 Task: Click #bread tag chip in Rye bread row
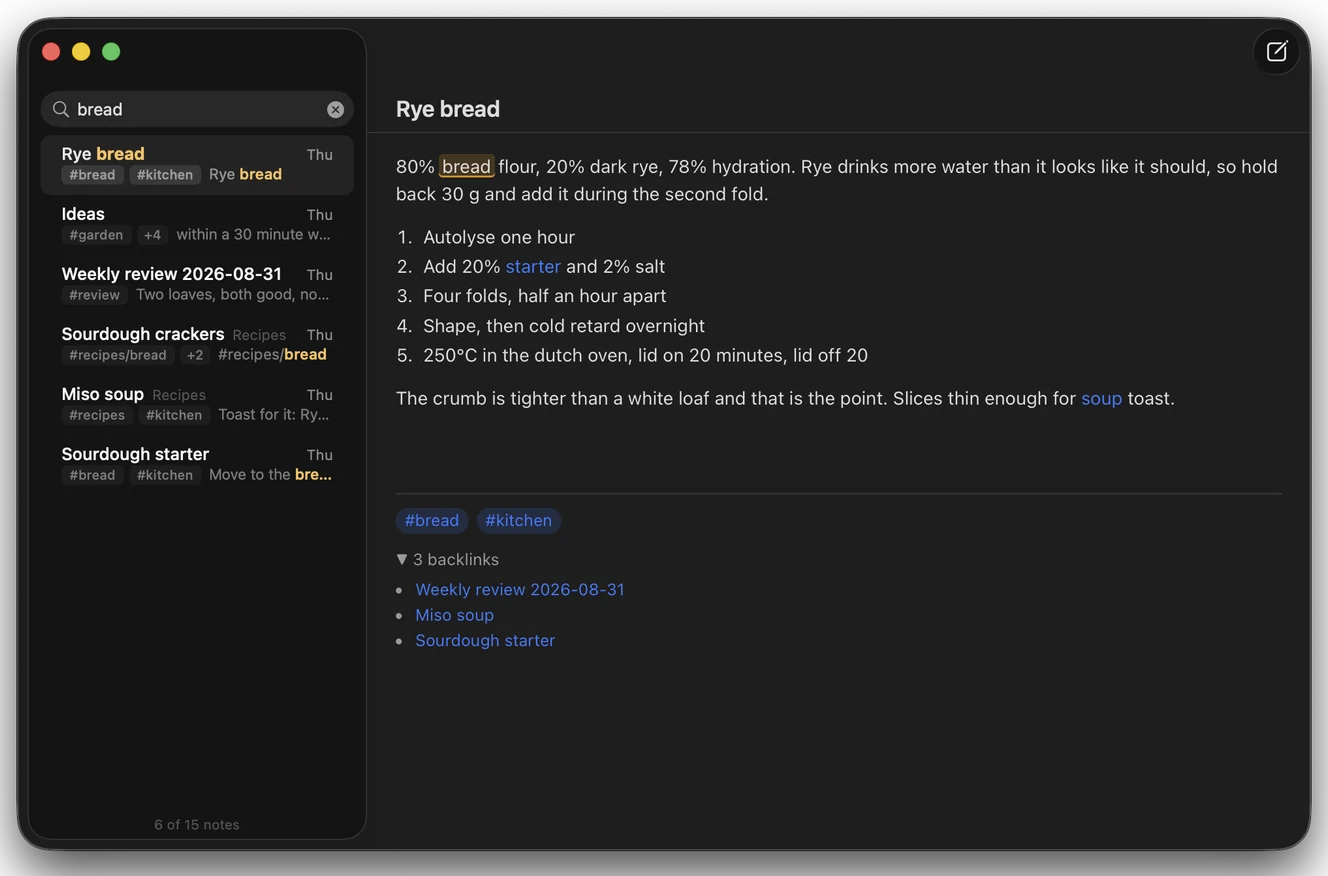point(92,175)
